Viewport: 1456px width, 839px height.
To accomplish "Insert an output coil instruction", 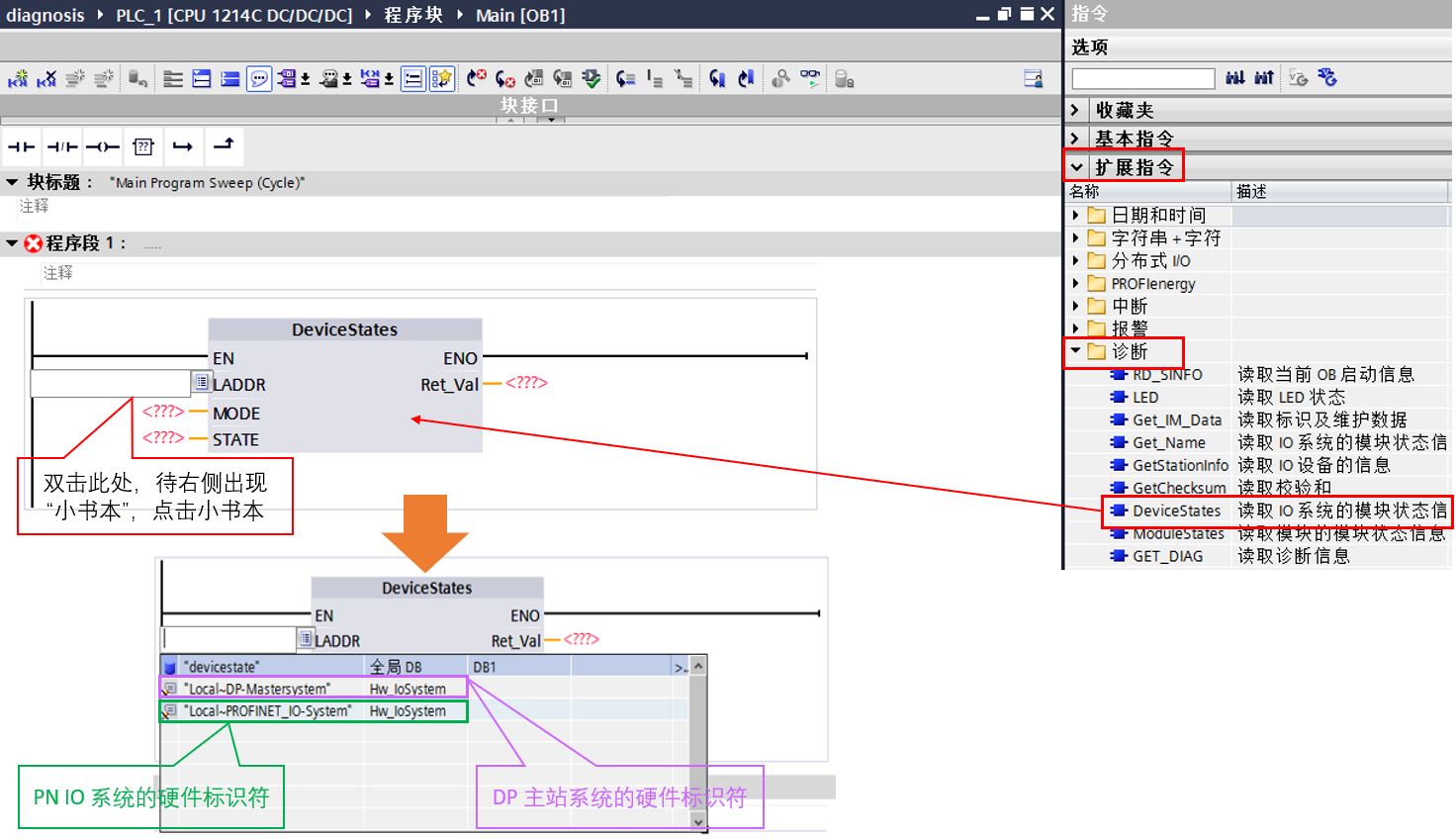I will click(x=102, y=147).
